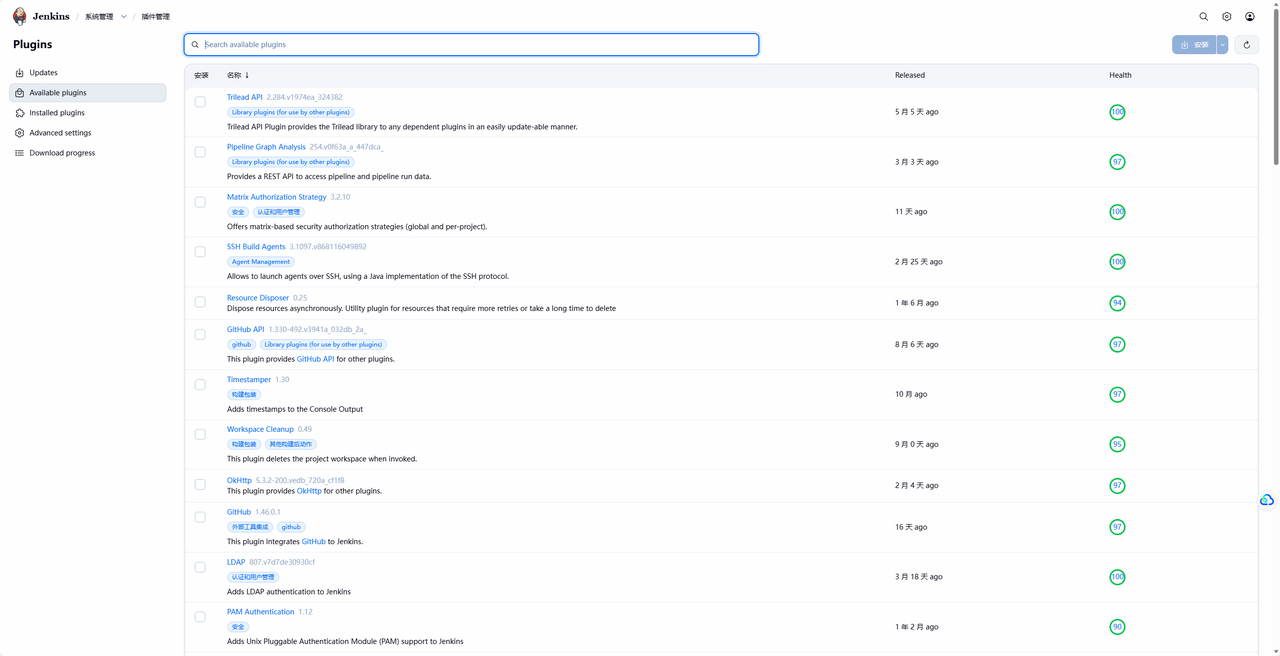Click the refresh plugins icon button
Screen dimensions: 1280x656
tap(1247, 45)
